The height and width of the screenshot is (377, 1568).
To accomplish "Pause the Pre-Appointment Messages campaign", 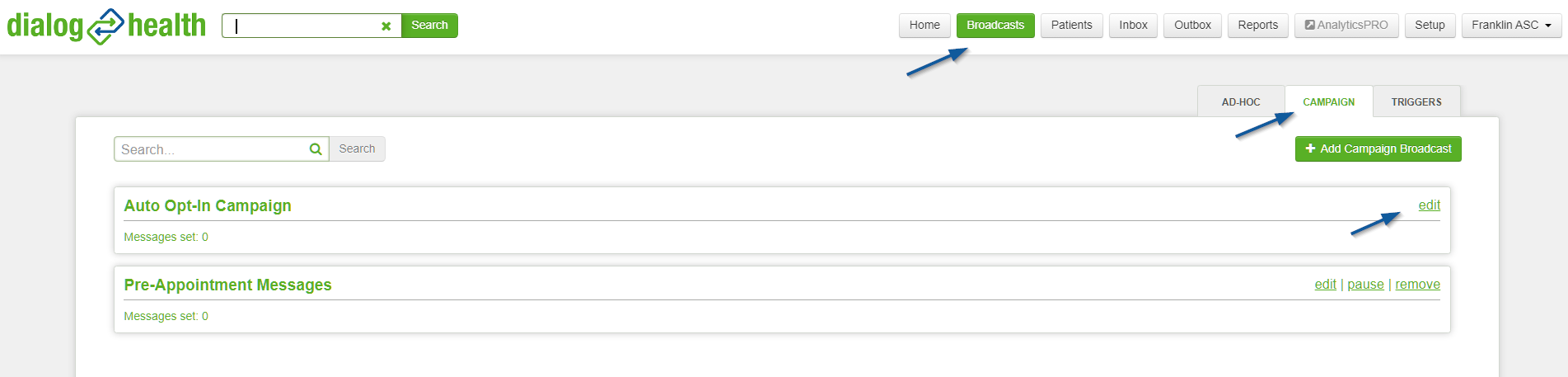I will point(1365,285).
